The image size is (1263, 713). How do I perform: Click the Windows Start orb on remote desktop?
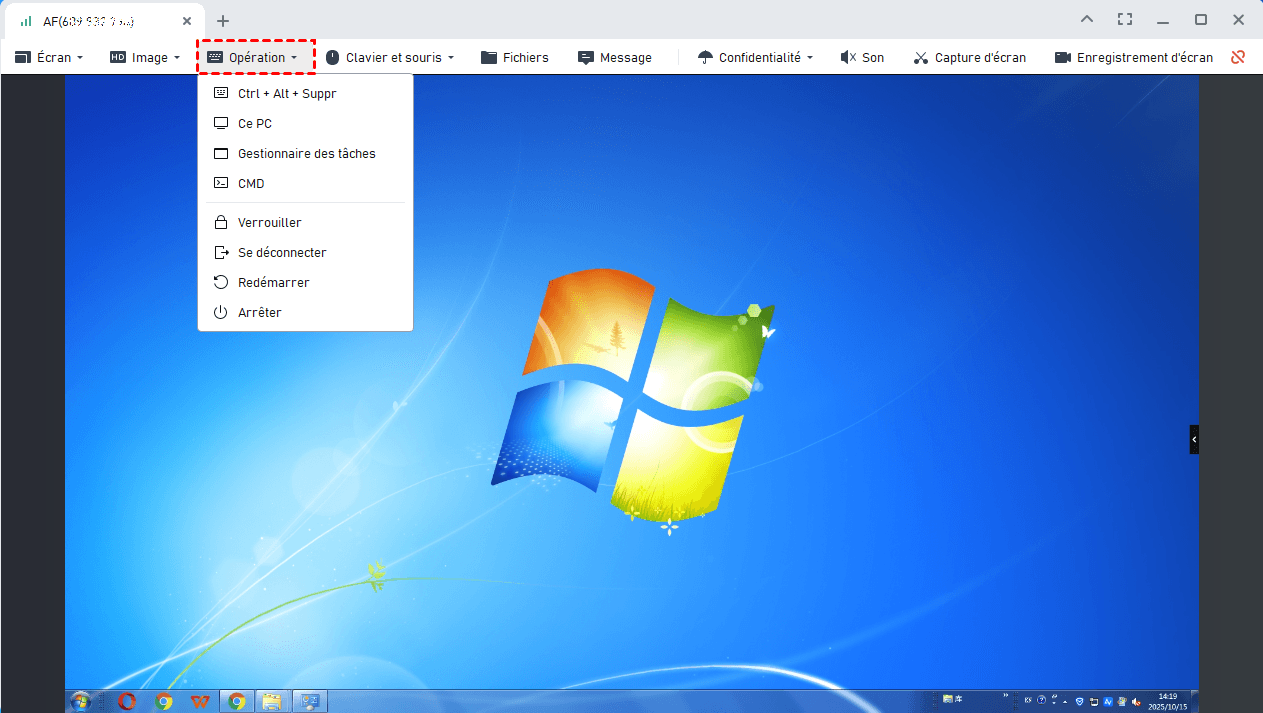[81, 701]
